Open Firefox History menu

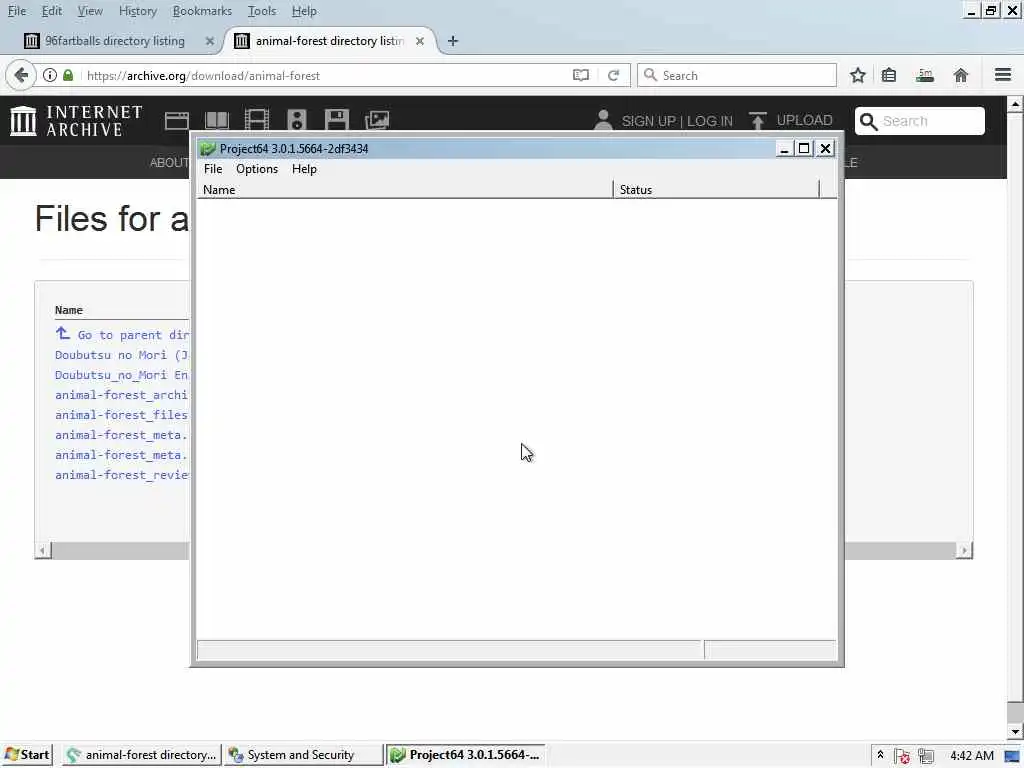click(x=137, y=11)
